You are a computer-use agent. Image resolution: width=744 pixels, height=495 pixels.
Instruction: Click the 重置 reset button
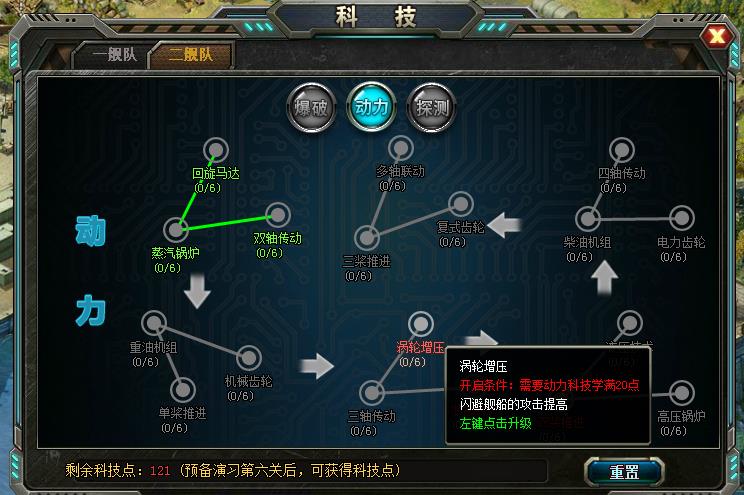coord(624,472)
